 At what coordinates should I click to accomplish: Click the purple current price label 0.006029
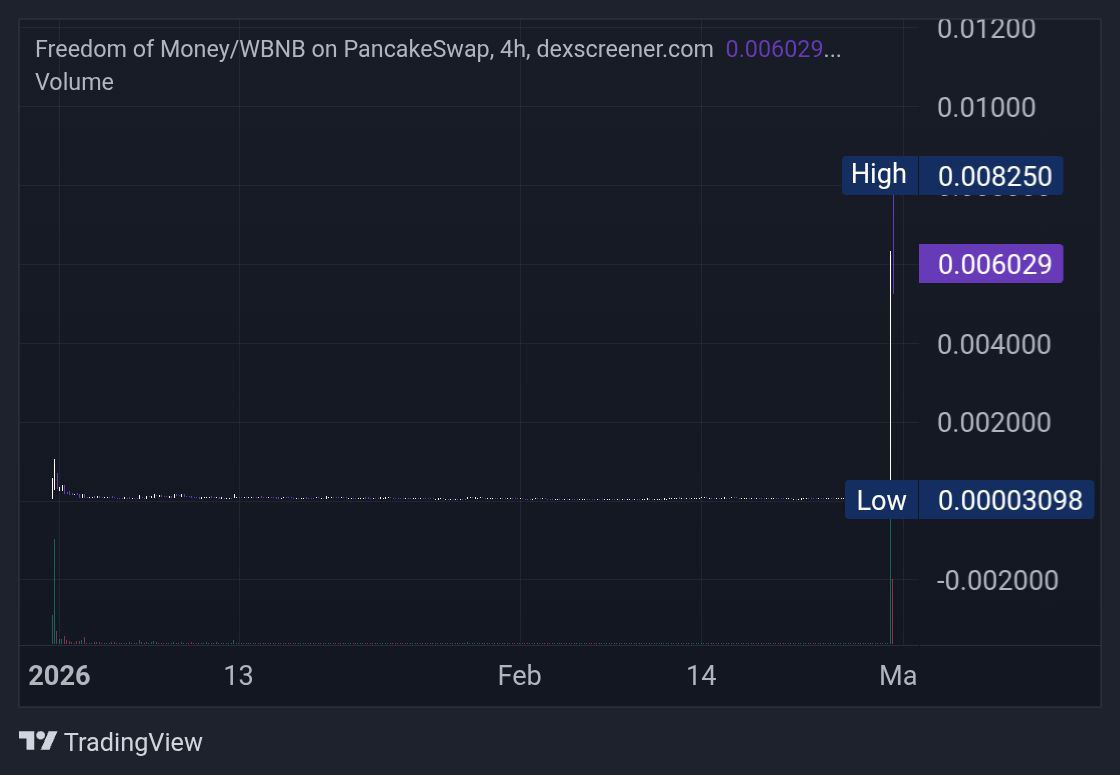point(991,264)
